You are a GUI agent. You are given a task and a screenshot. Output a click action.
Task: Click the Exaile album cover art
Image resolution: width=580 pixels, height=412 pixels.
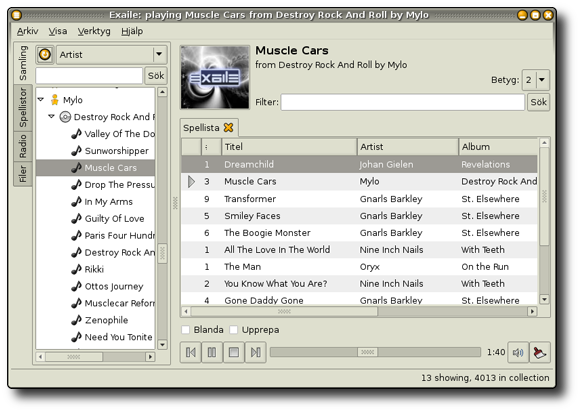point(215,77)
